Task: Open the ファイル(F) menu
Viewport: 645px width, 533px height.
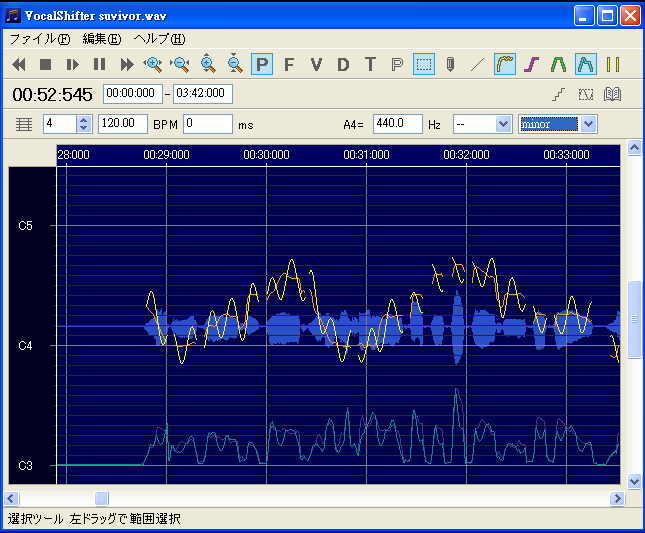Action: [x=40, y=39]
